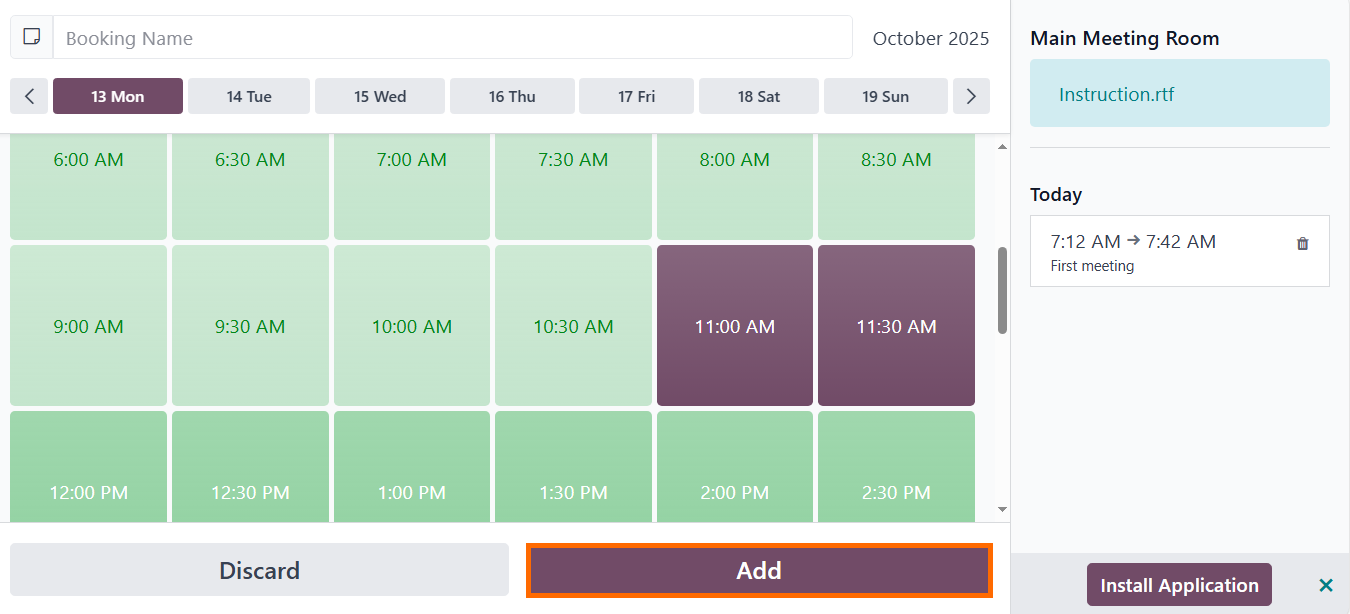Pick the 9:00 AM time slot

[x=88, y=326]
